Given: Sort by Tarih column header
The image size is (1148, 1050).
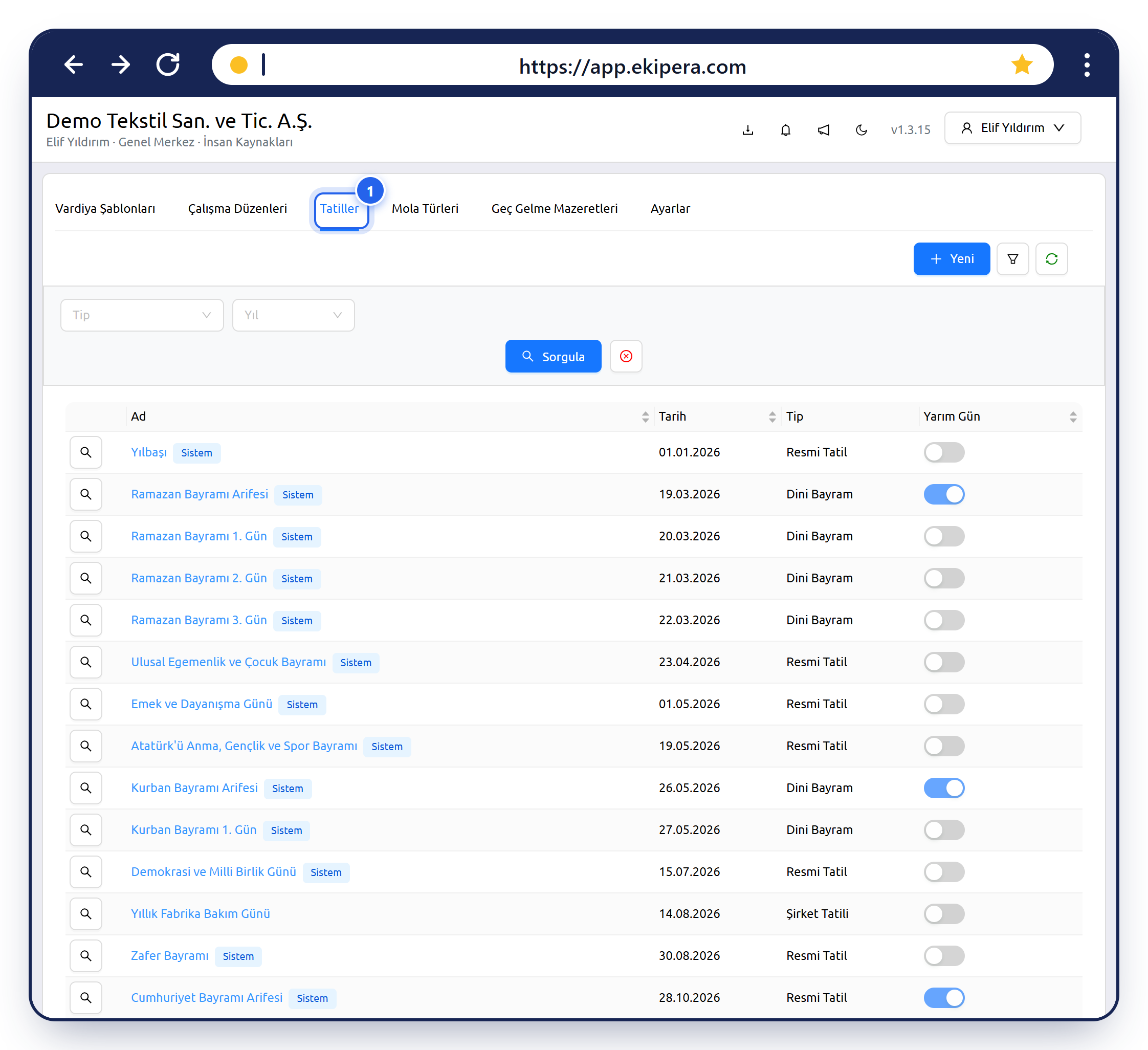Looking at the screenshot, I should pos(717,416).
